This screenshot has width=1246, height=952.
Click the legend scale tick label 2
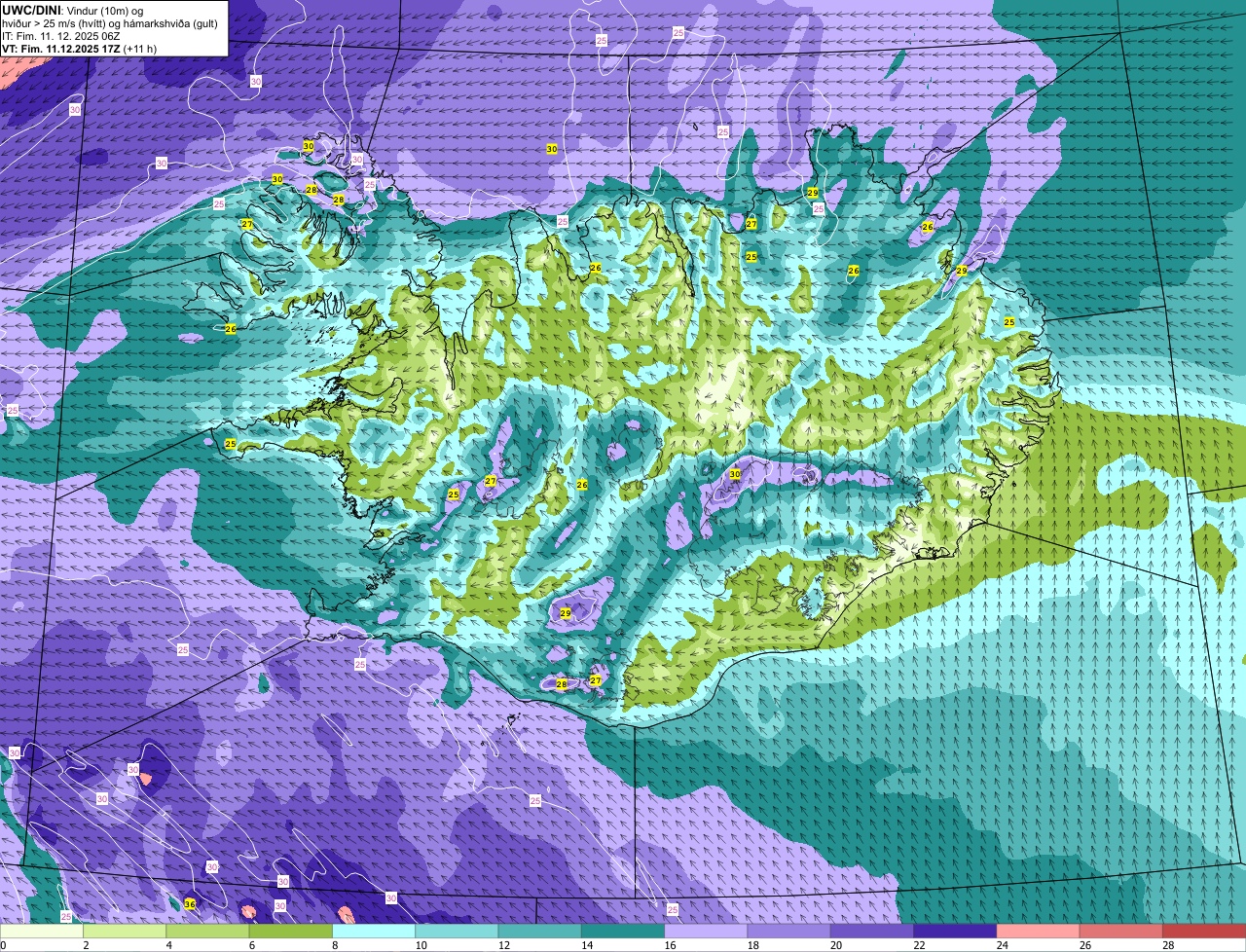[x=86, y=945]
